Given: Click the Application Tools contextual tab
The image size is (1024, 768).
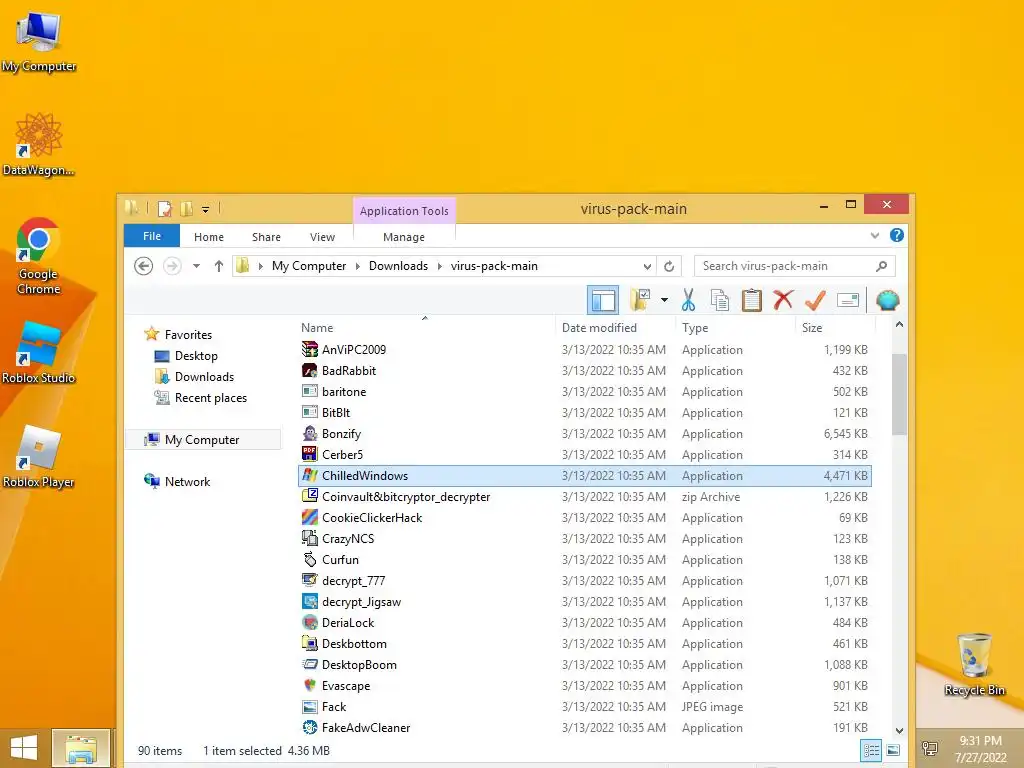Looking at the screenshot, I should tap(404, 211).
